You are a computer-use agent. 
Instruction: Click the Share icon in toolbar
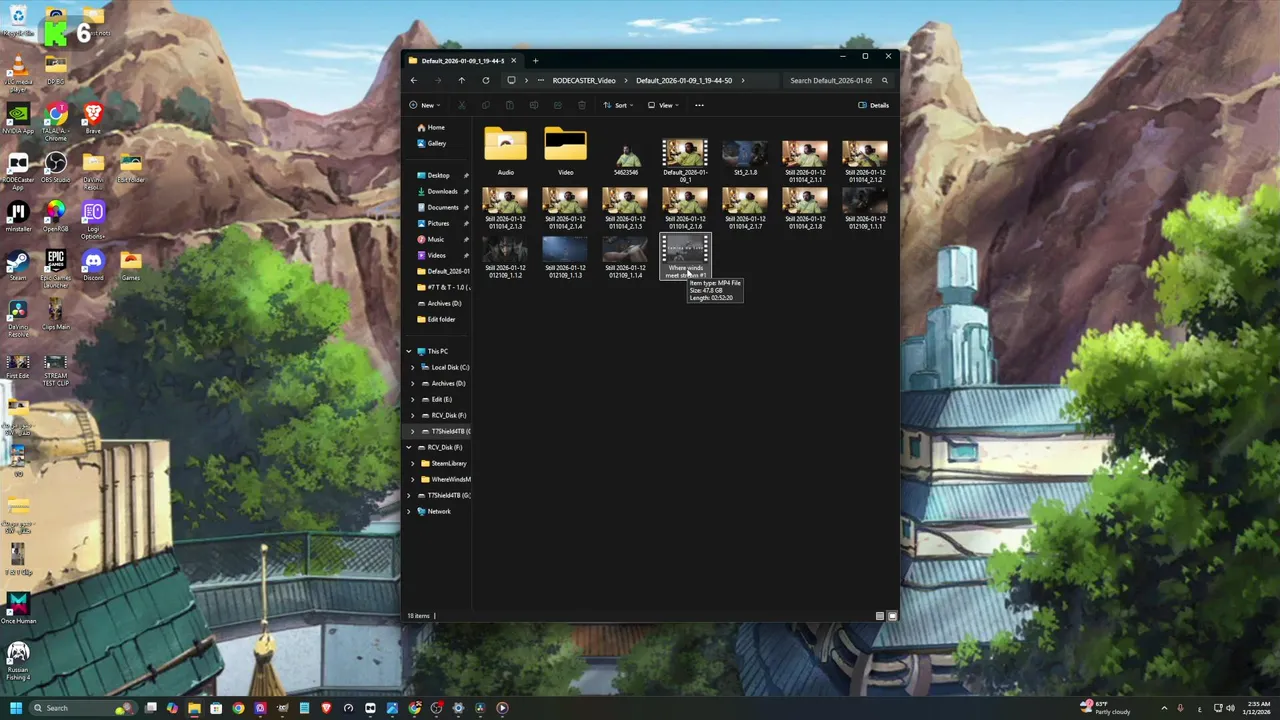(x=557, y=105)
